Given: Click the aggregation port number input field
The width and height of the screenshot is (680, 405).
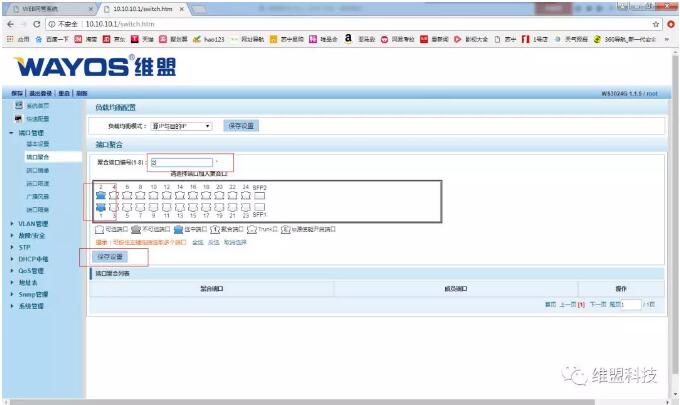Looking at the screenshot, I should pyautogui.click(x=180, y=161).
